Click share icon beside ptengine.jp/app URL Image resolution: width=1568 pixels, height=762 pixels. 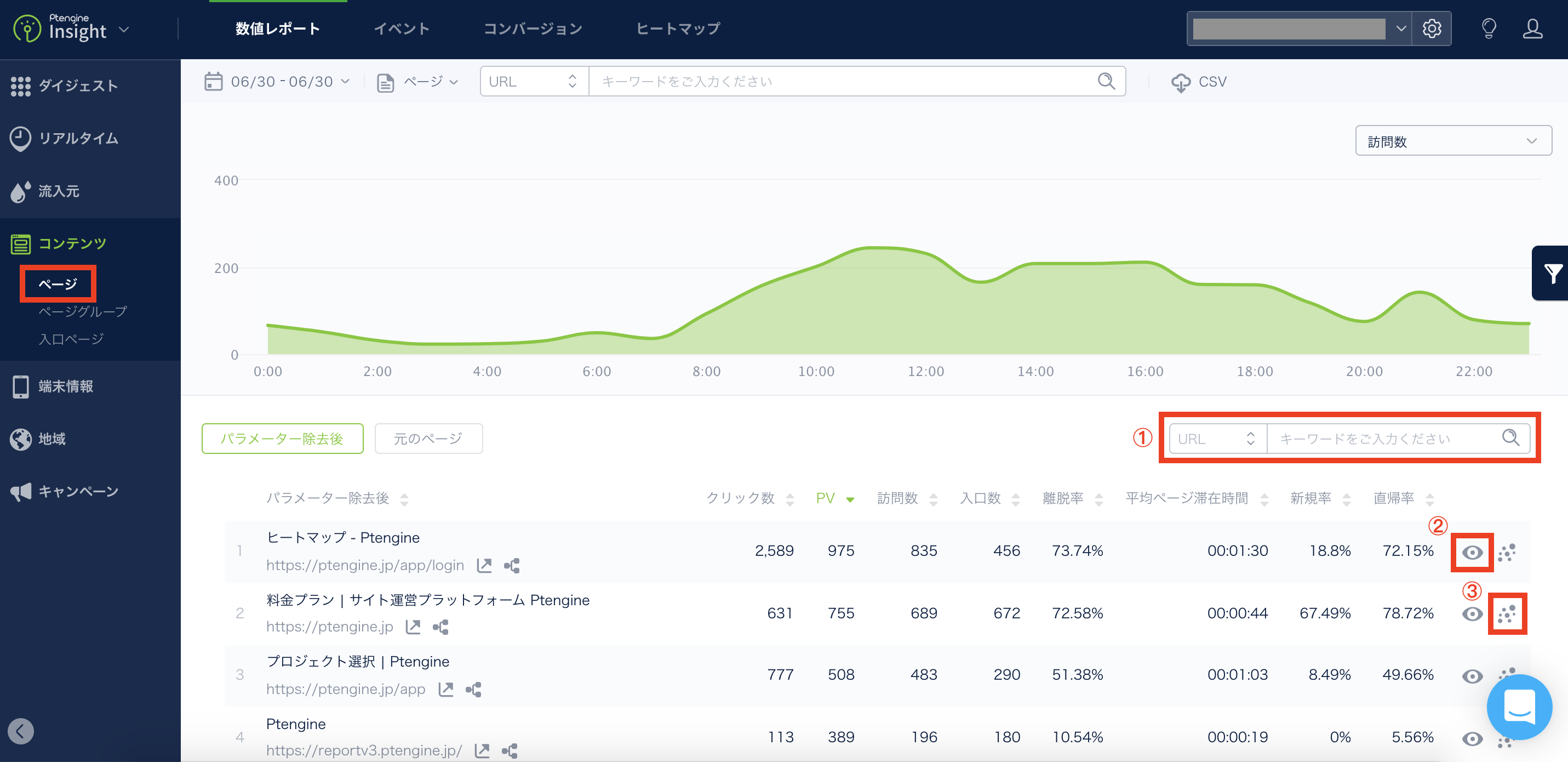tap(473, 689)
